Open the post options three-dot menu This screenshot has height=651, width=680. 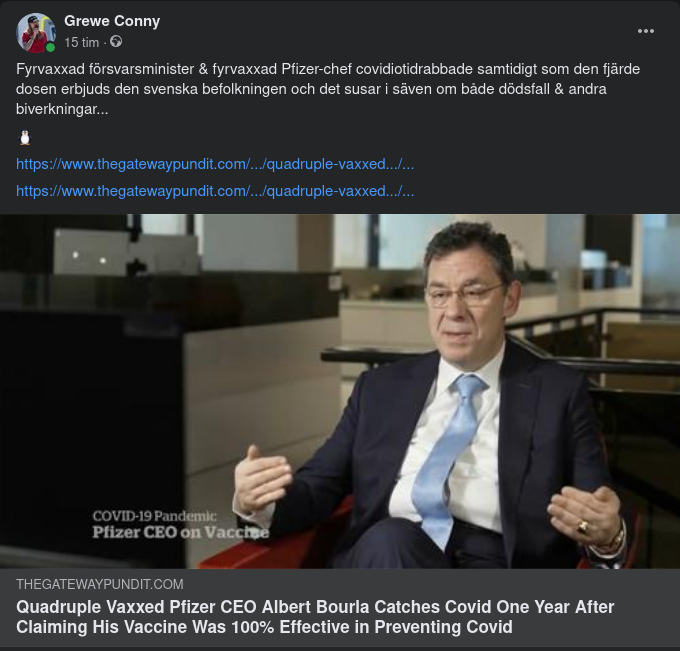(645, 31)
